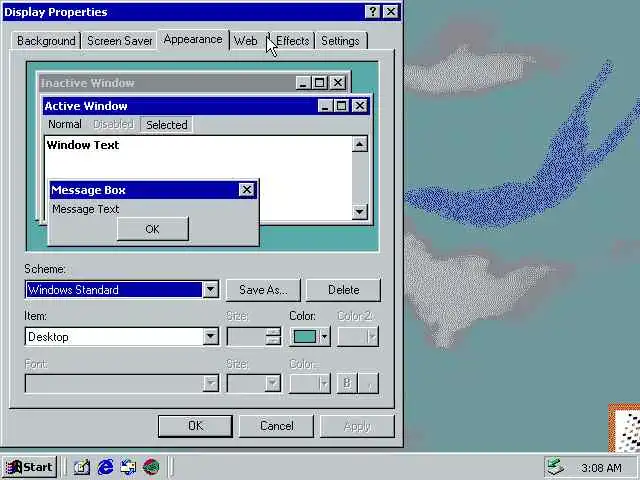Click the Desktop item field

pos(114,337)
